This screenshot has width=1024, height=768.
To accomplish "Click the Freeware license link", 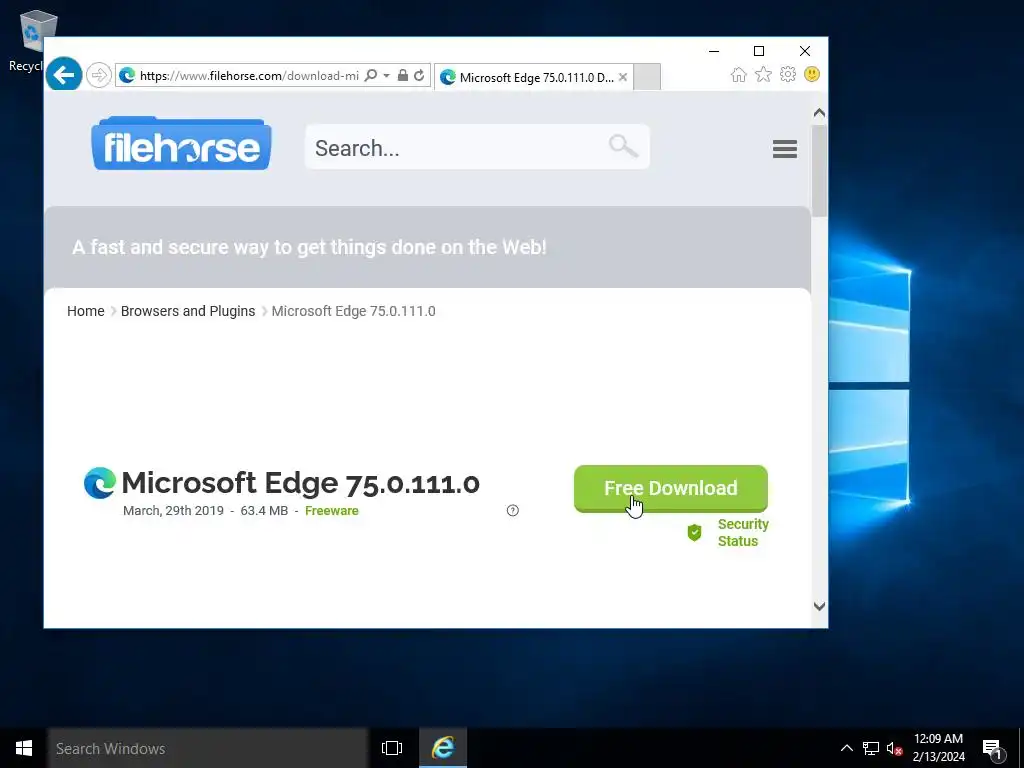I will click(332, 511).
